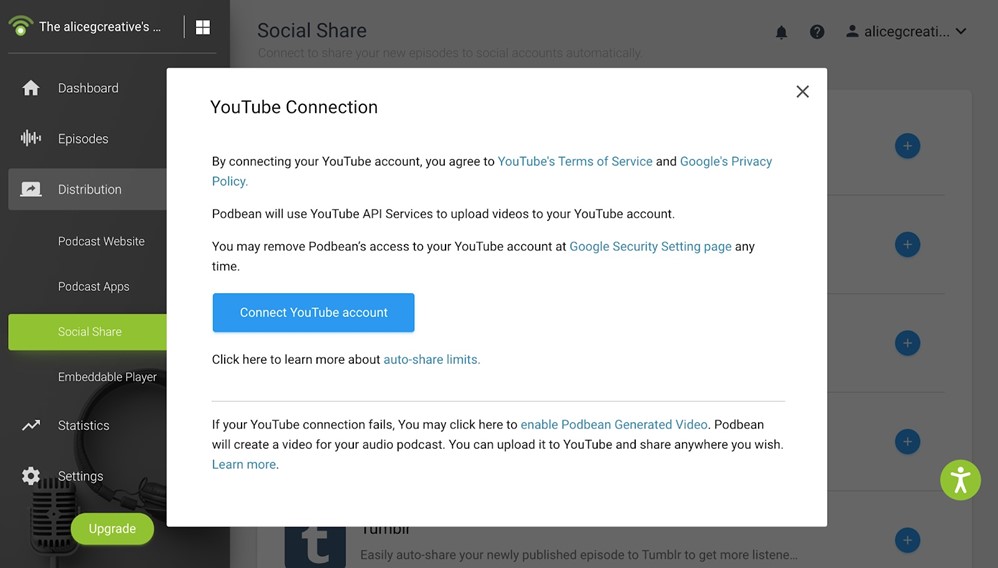Screen dimensions: 998x568
Task: Open YouTube's Terms of Service link
Action: (575, 162)
